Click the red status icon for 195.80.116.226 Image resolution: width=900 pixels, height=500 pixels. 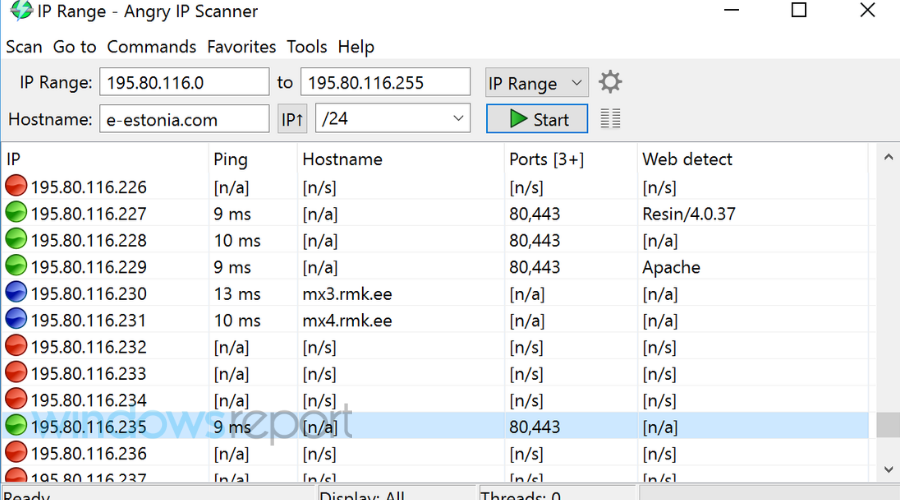click(16, 187)
